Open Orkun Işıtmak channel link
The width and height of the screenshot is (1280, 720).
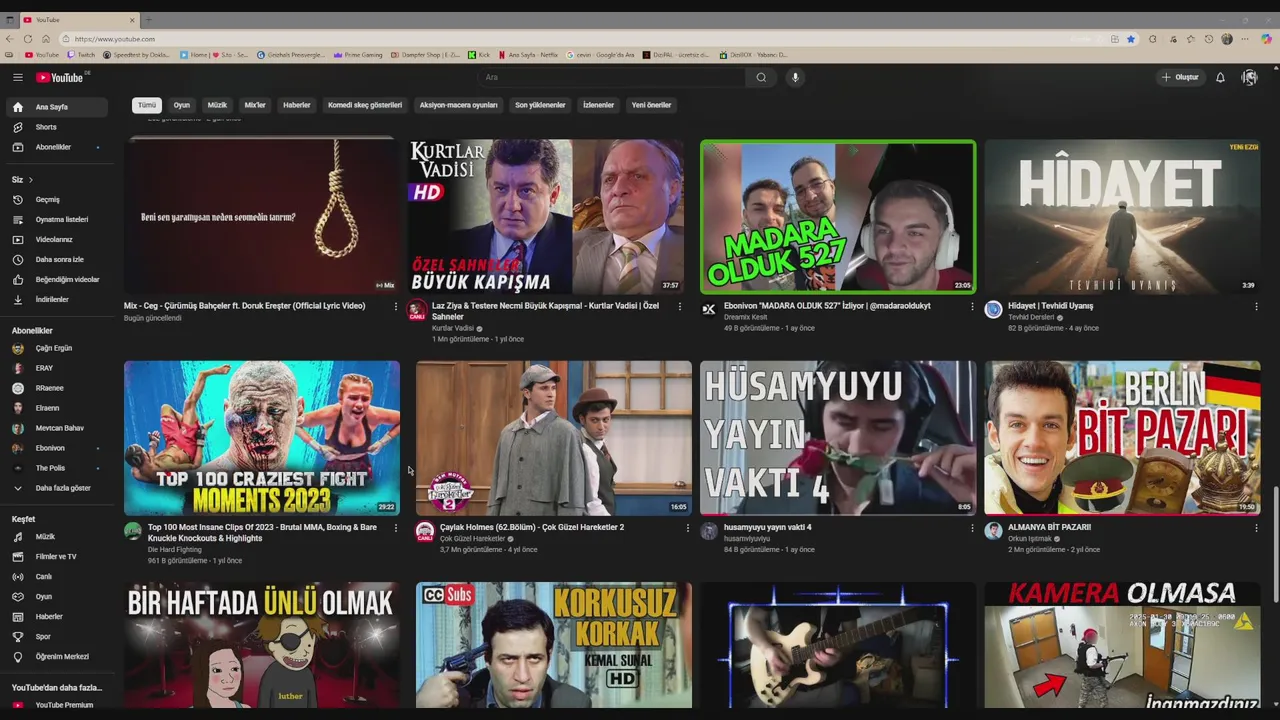pyautogui.click(x=1030, y=538)
